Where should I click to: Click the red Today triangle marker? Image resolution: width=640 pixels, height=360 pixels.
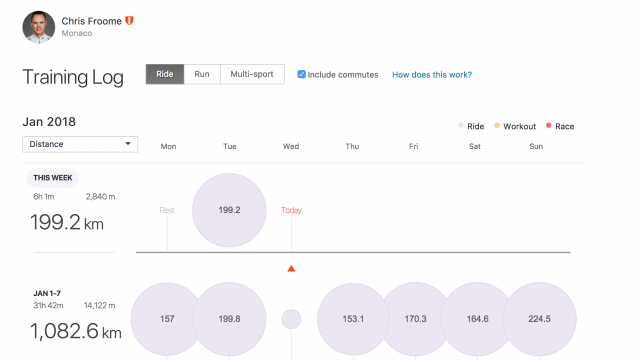tap(291, 268)
